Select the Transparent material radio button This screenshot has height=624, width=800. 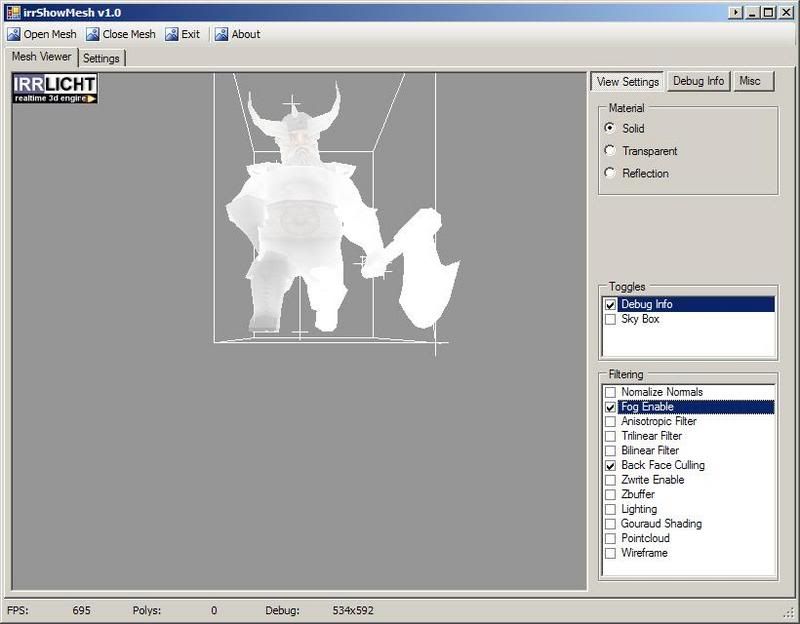[610, 150]
